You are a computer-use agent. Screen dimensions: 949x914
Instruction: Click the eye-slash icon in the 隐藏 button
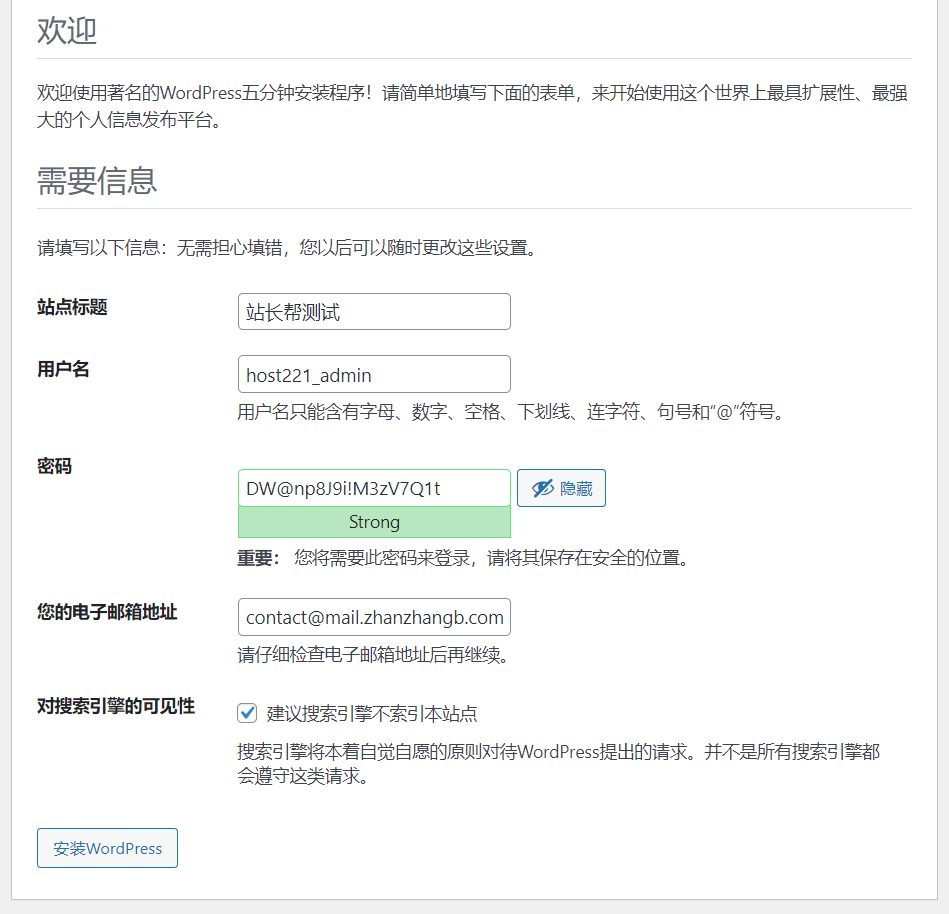pyautogui.click(x=543, y=488)
